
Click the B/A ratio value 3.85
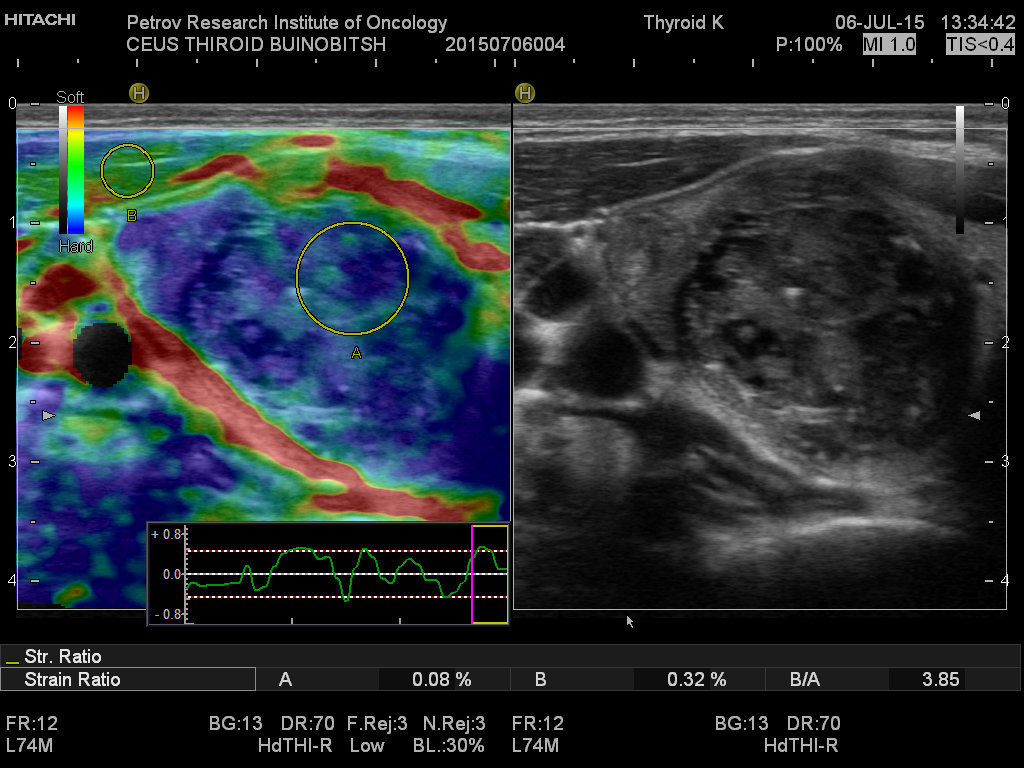pos(938,680)
